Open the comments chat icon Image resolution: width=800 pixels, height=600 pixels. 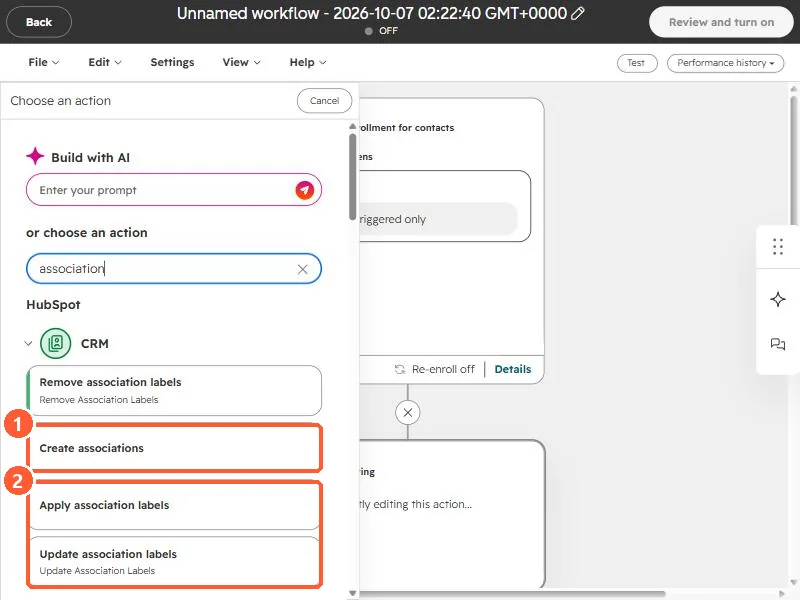coord(778,344)
